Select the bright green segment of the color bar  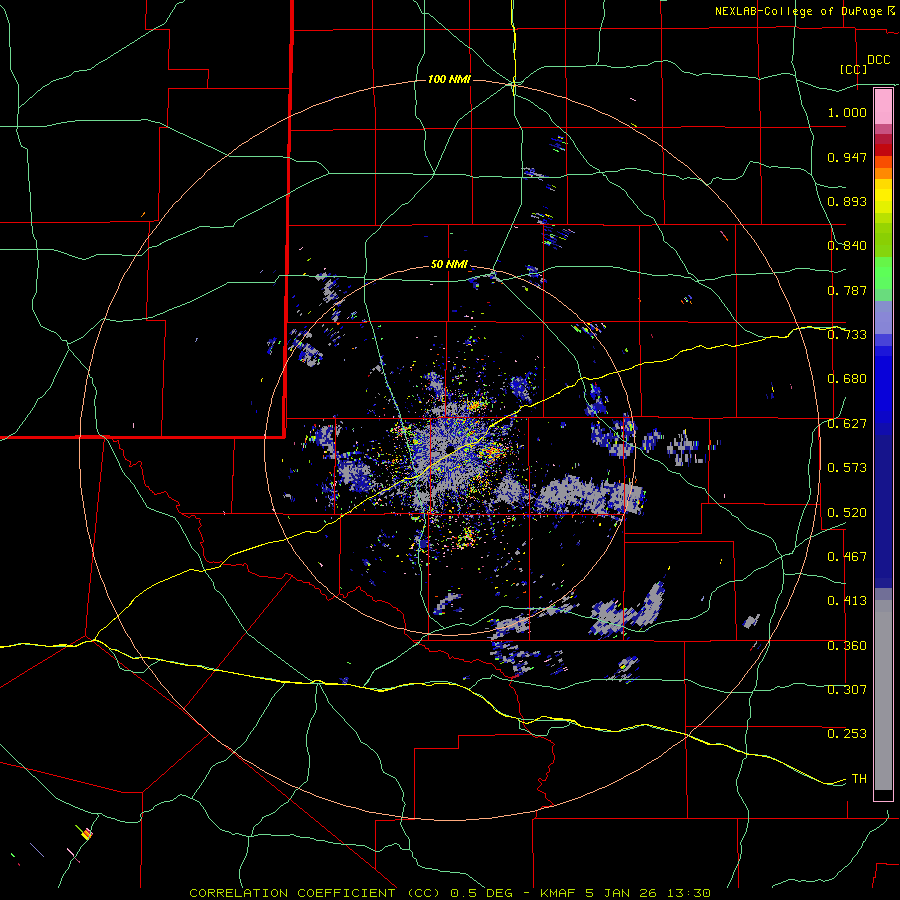pos(883,273)
